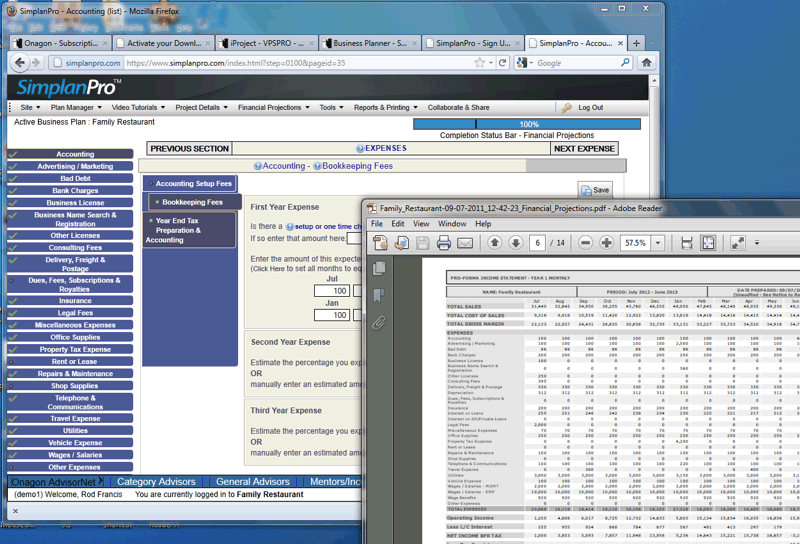Zoom out with the minus button in Adobe Reader
Image resolution: width=800 pixels, height=544 pixels.
click(x=585, y=243)
